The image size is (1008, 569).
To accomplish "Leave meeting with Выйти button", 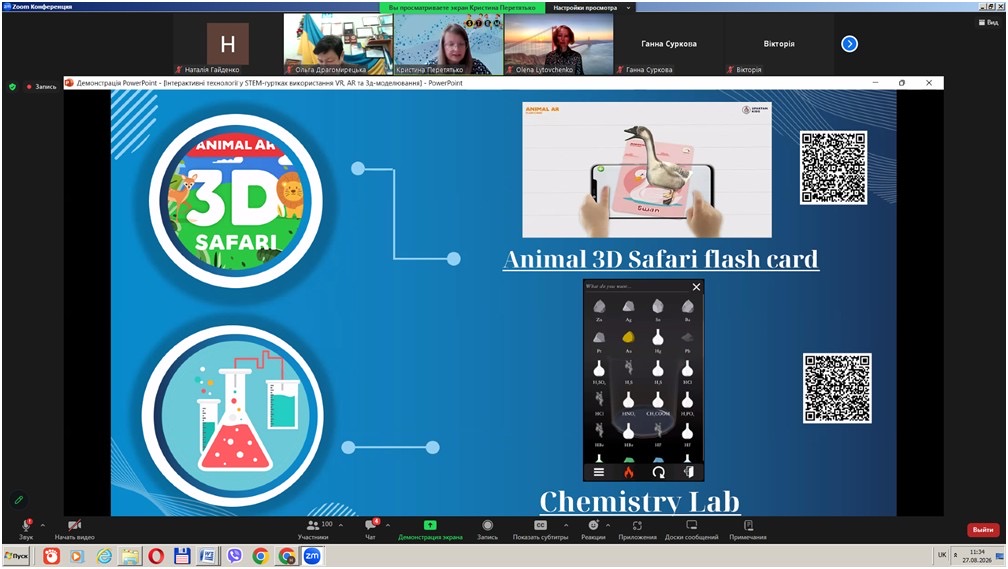I will pyautogui.click(x=983, y=530).
